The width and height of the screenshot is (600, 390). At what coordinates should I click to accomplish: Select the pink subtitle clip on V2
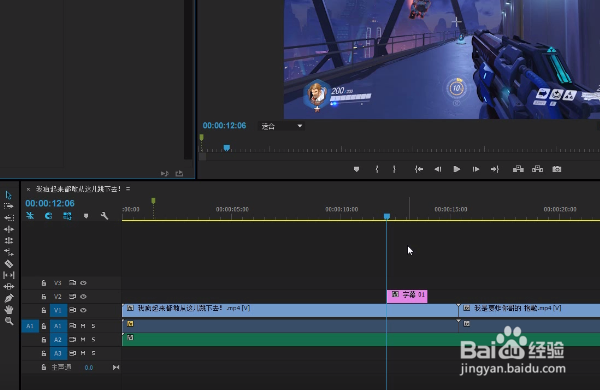point(407,296)
